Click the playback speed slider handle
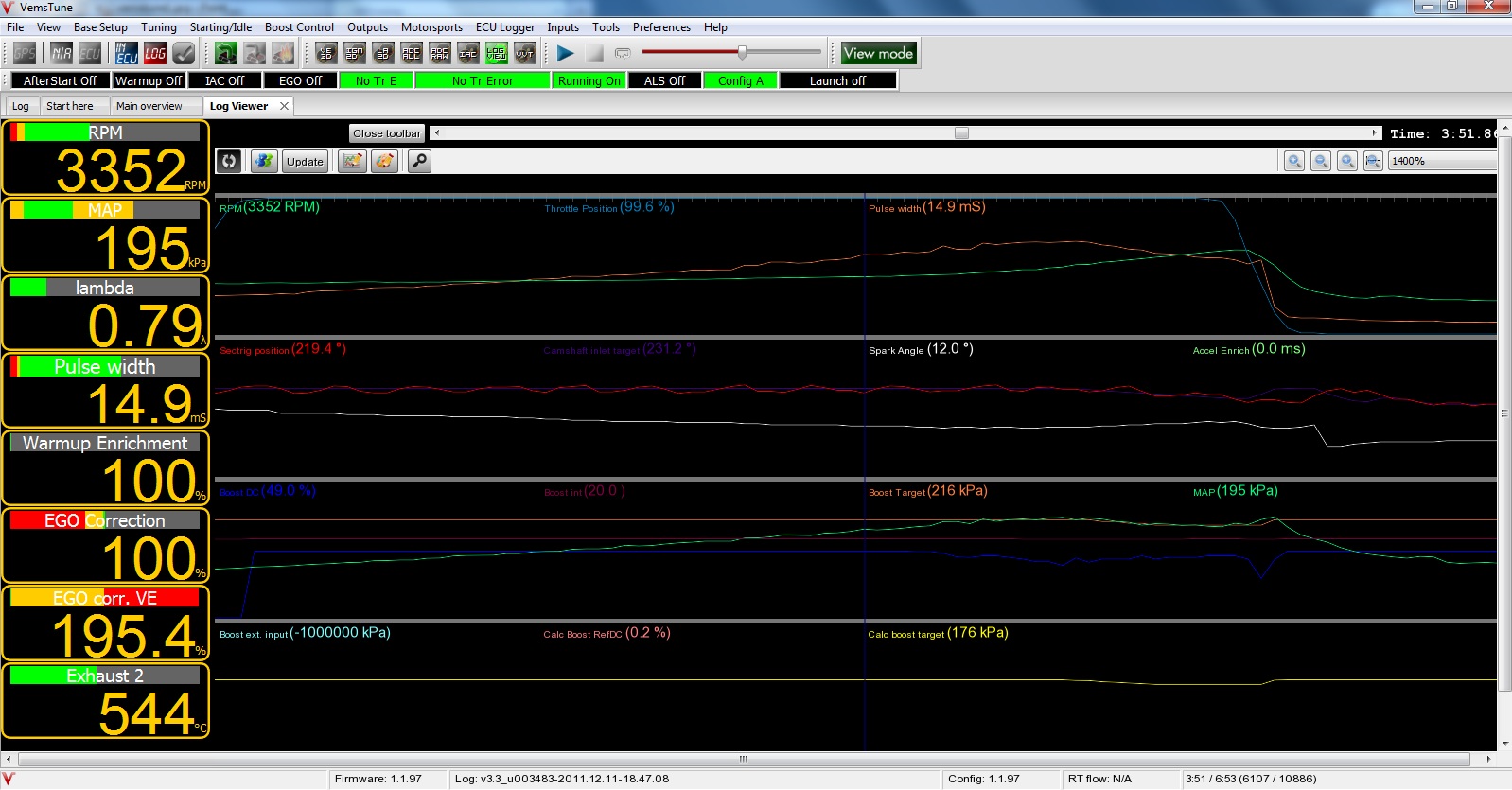 click(x=742, y=53)
